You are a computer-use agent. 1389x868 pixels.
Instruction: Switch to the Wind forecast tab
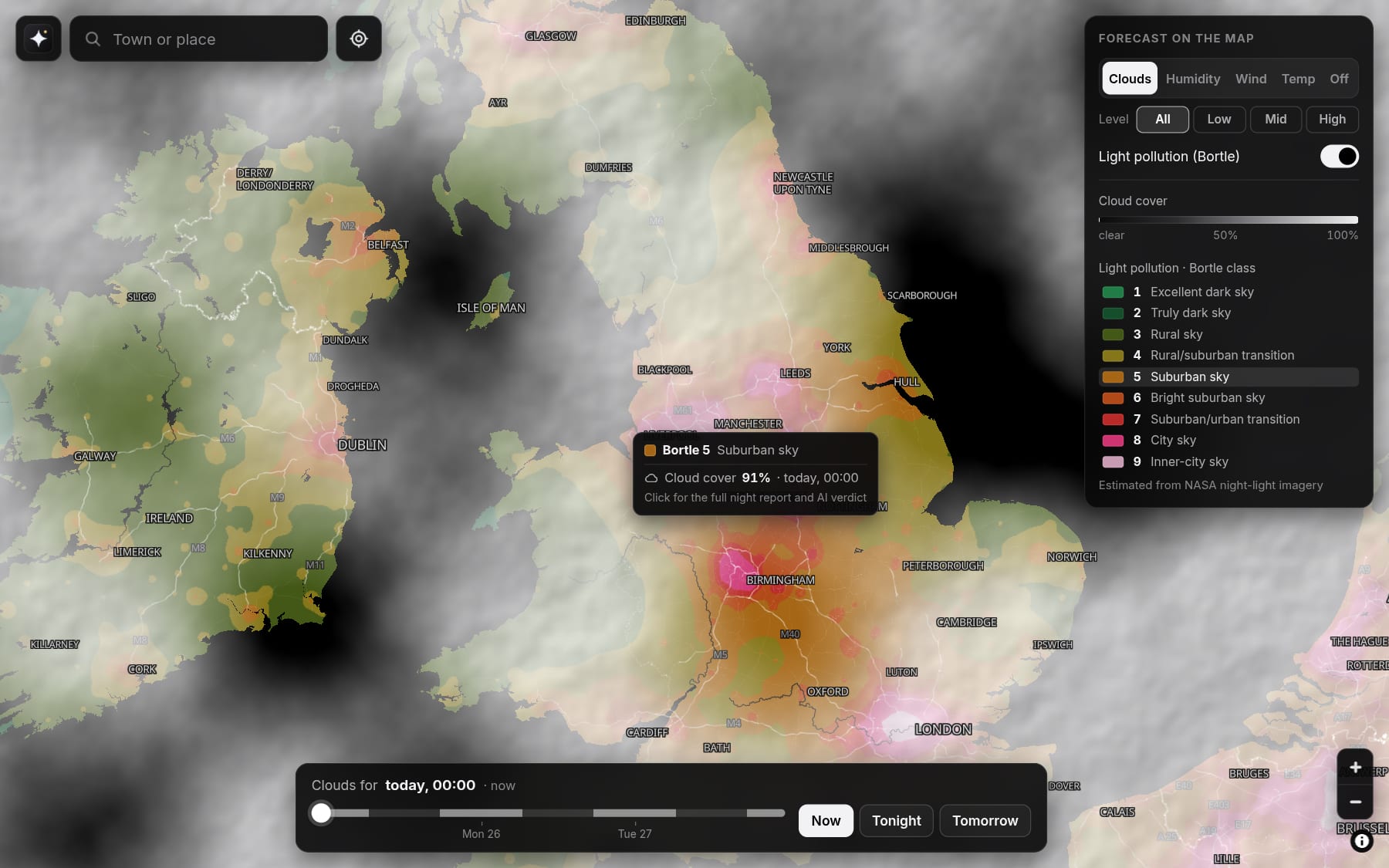tap(1251, 79)
